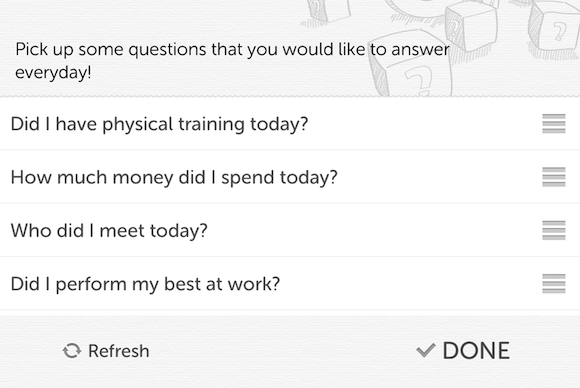The height and width of the screenshot is (388, 580).
Task: Tap the DONE text button
Action: pos(476,351)
